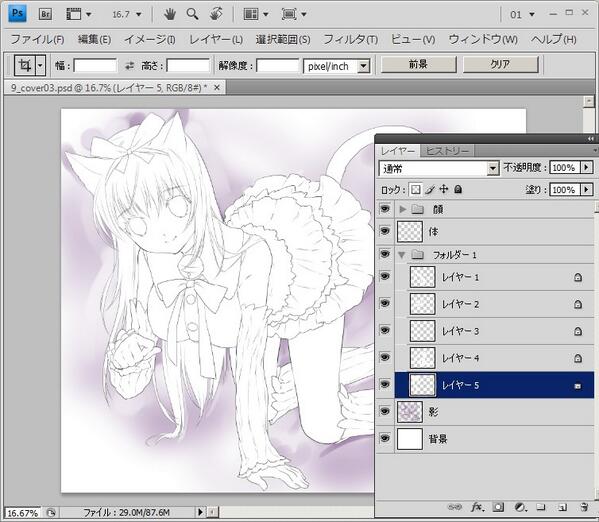The width and height of the screenshot is (599, 522).
Task: Open the crop tool preset picker arrow
Action: (x=40, y=65)
